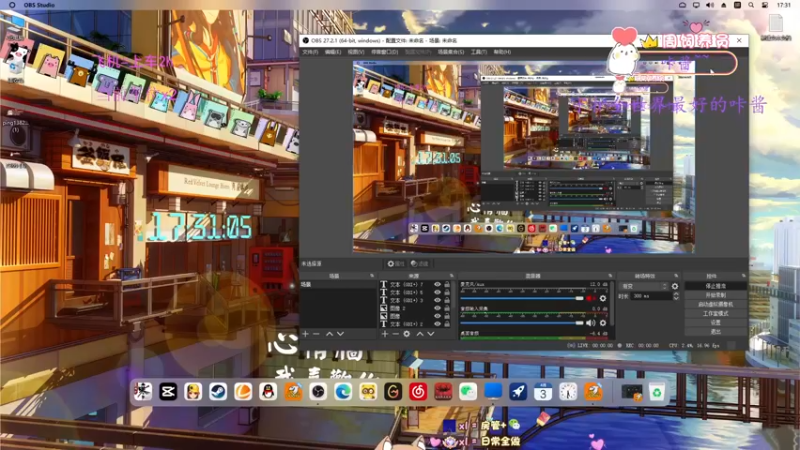
Task: Move the scene up with the arrow
Action: point(329,334)
